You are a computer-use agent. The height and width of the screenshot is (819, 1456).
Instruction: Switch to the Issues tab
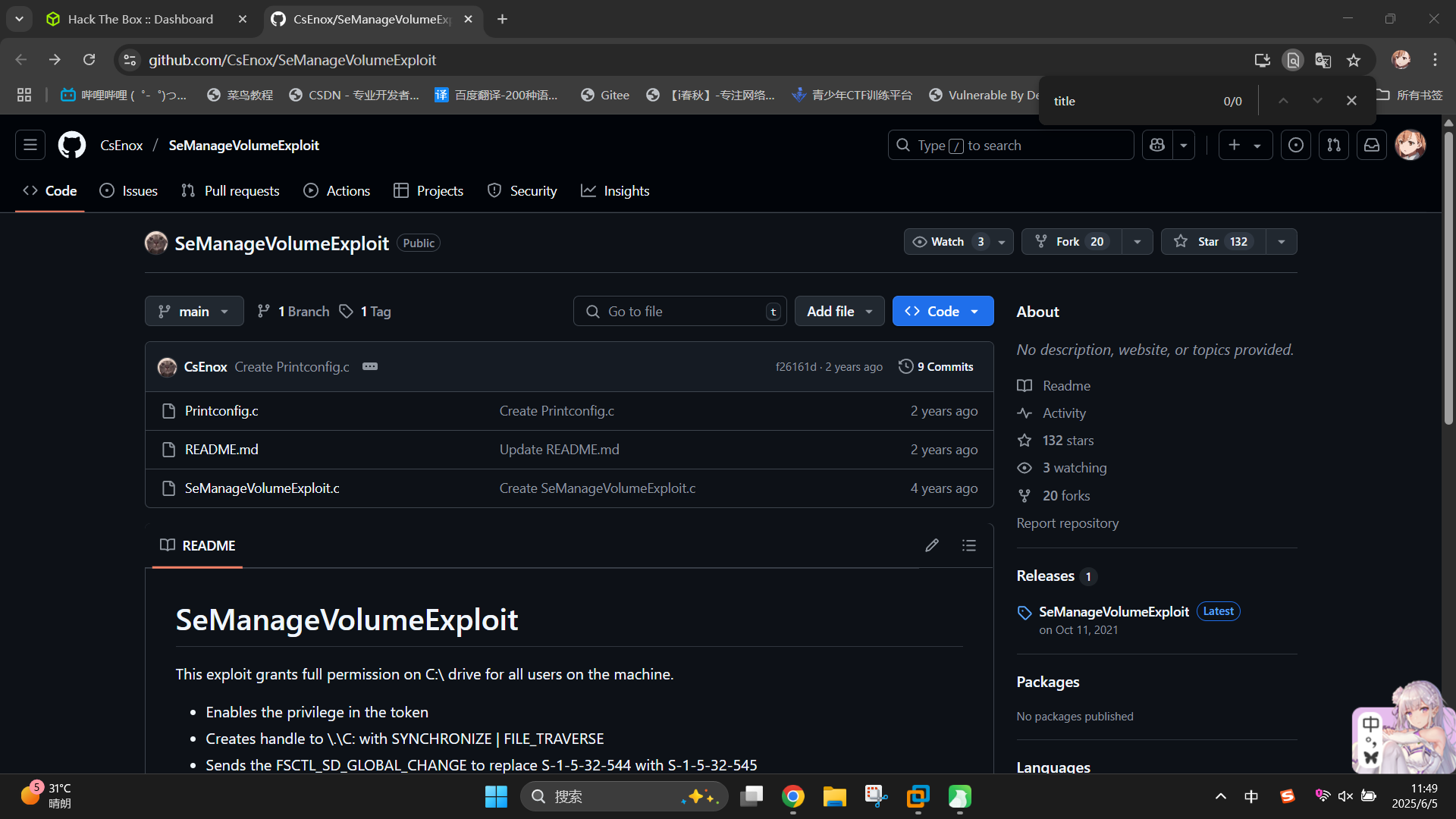tap(129, 191)
